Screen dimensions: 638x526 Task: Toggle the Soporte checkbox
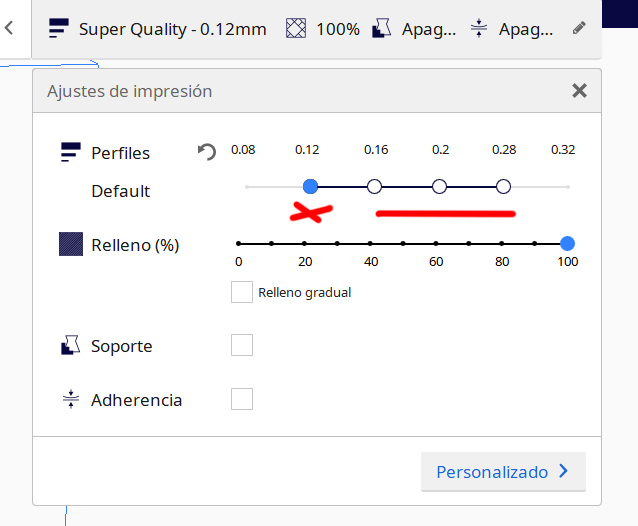point(242,345)
